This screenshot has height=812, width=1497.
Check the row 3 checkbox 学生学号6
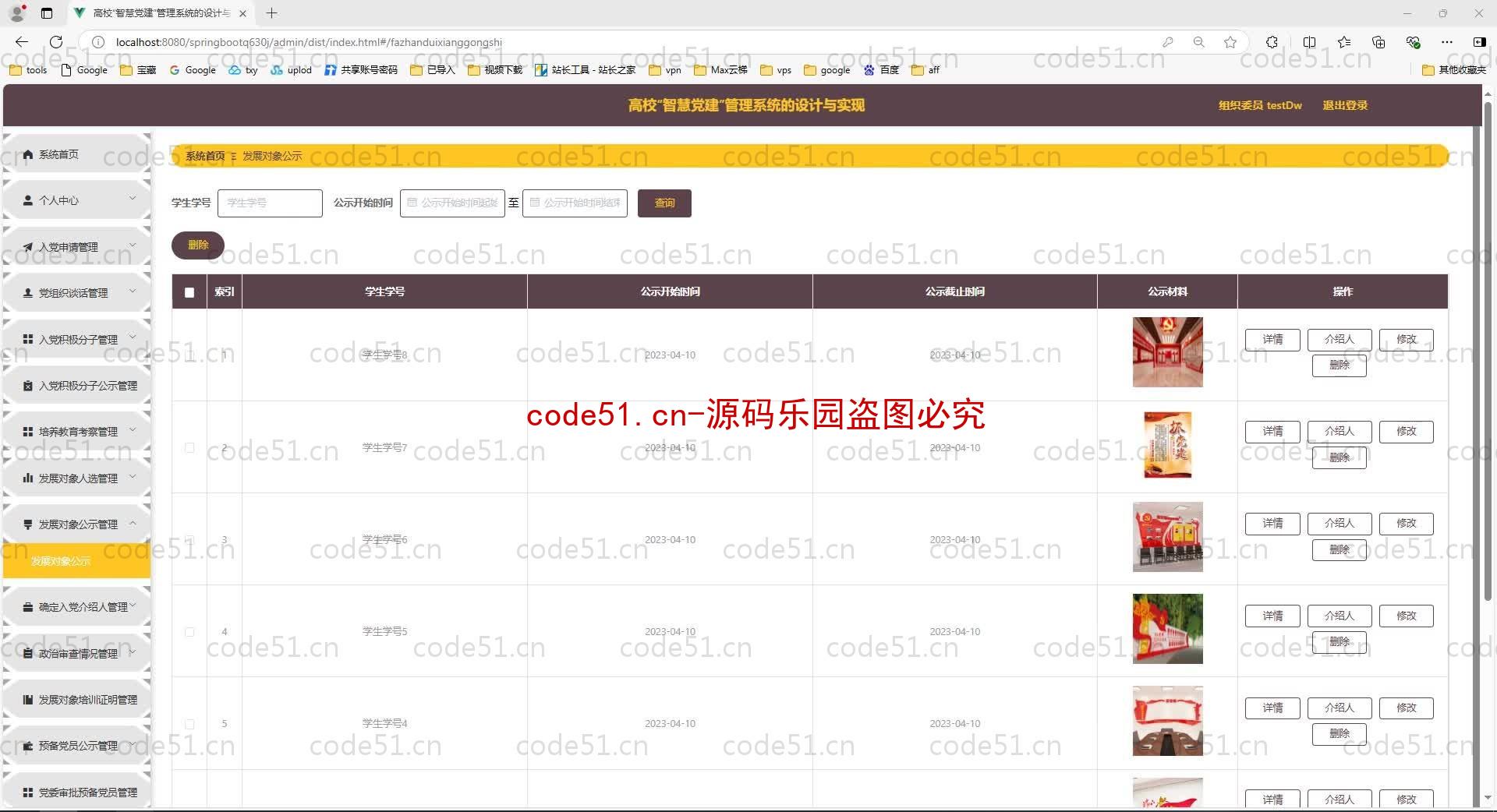pyautogui.click(x=189, y=539)
